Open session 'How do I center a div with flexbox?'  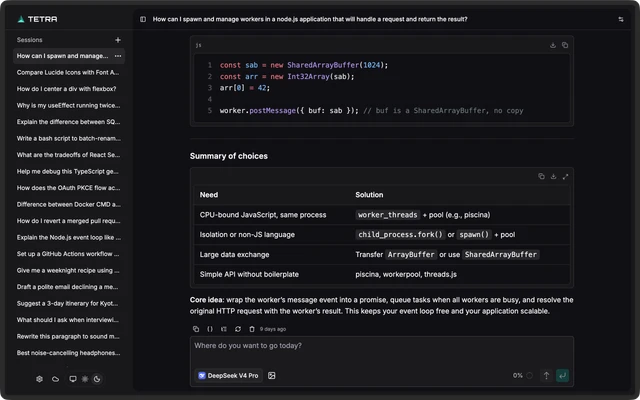[69, 89]
